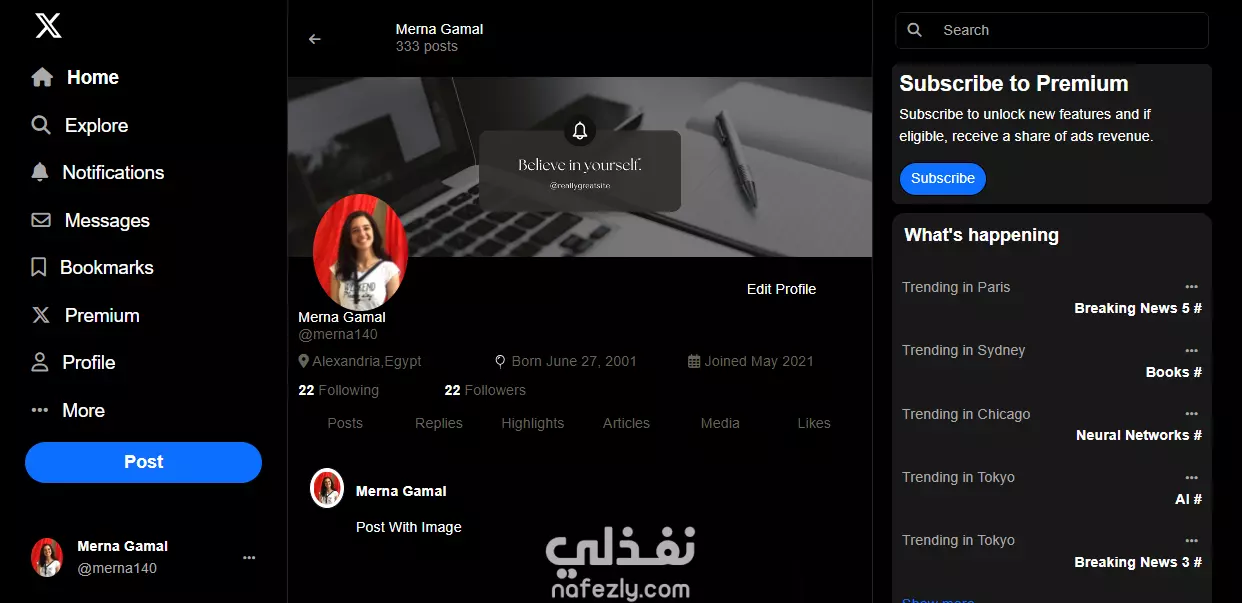Click the birthday icon beside Born June 27
Screen dimensions: 1242x603
pyautogui.click(x=501, y=361)
